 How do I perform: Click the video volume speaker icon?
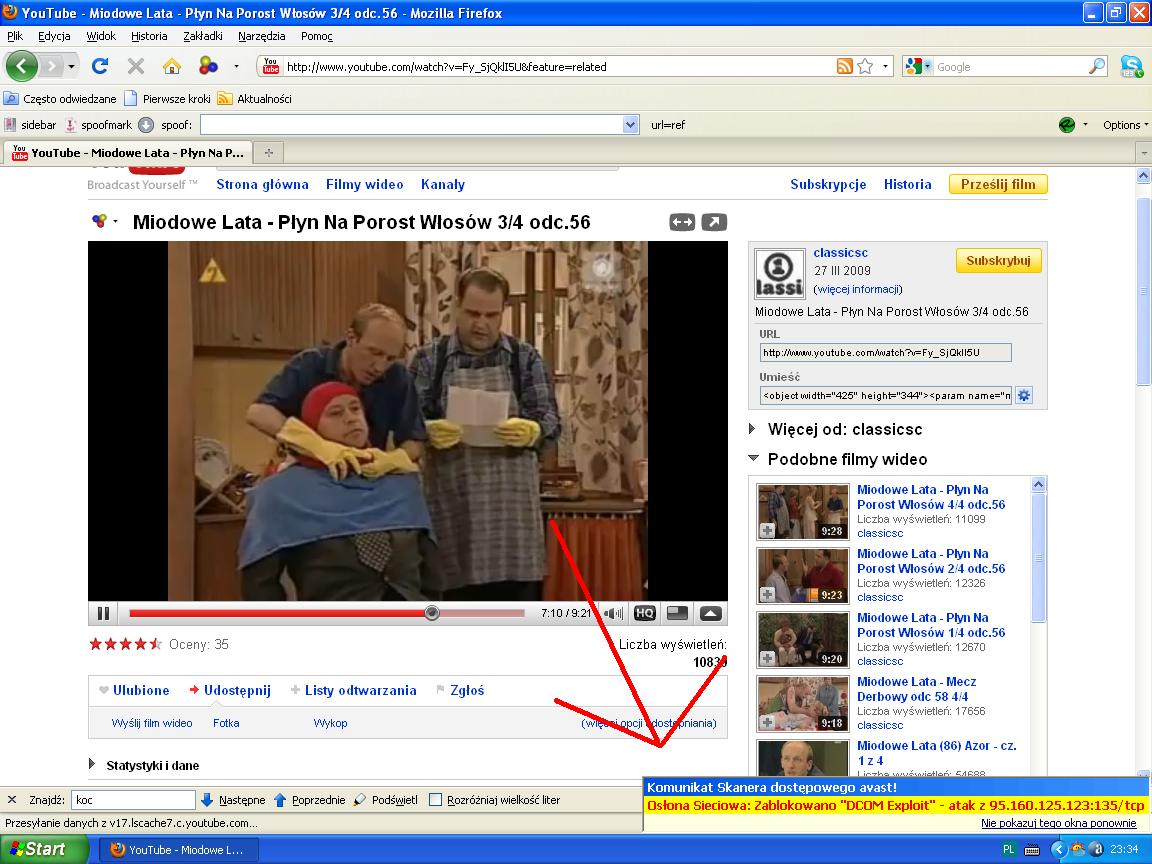pyautogui.click(x=613, y=613)
